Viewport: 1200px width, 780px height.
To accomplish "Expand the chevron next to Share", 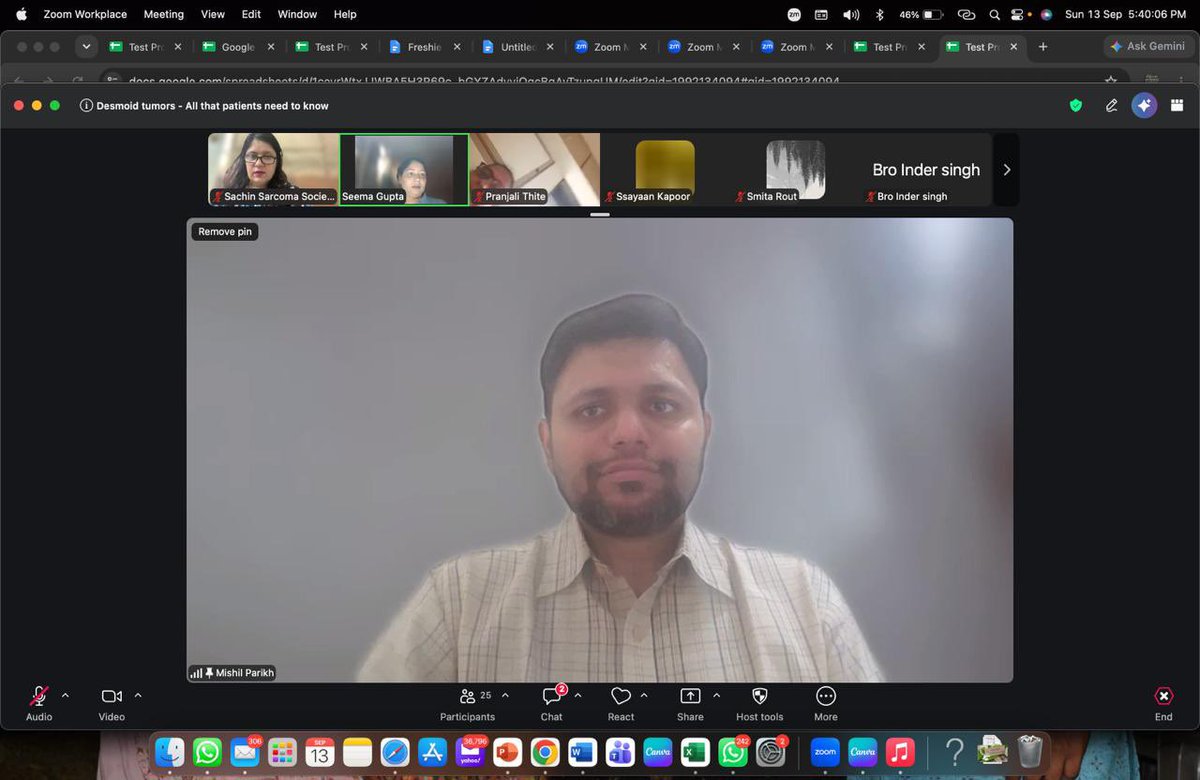I will coord(716,695).
